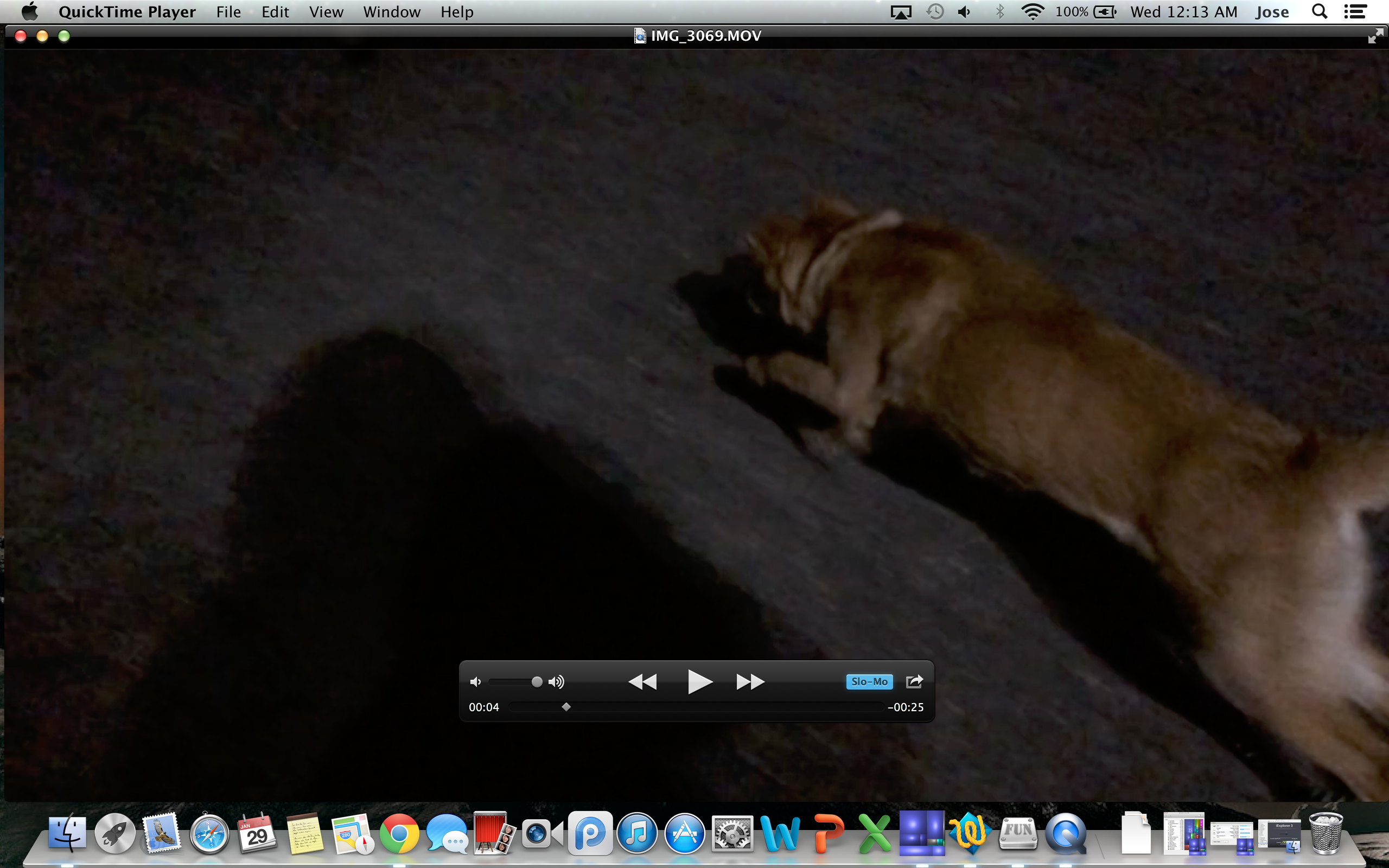Click the fast-forward button

[750, 682]
